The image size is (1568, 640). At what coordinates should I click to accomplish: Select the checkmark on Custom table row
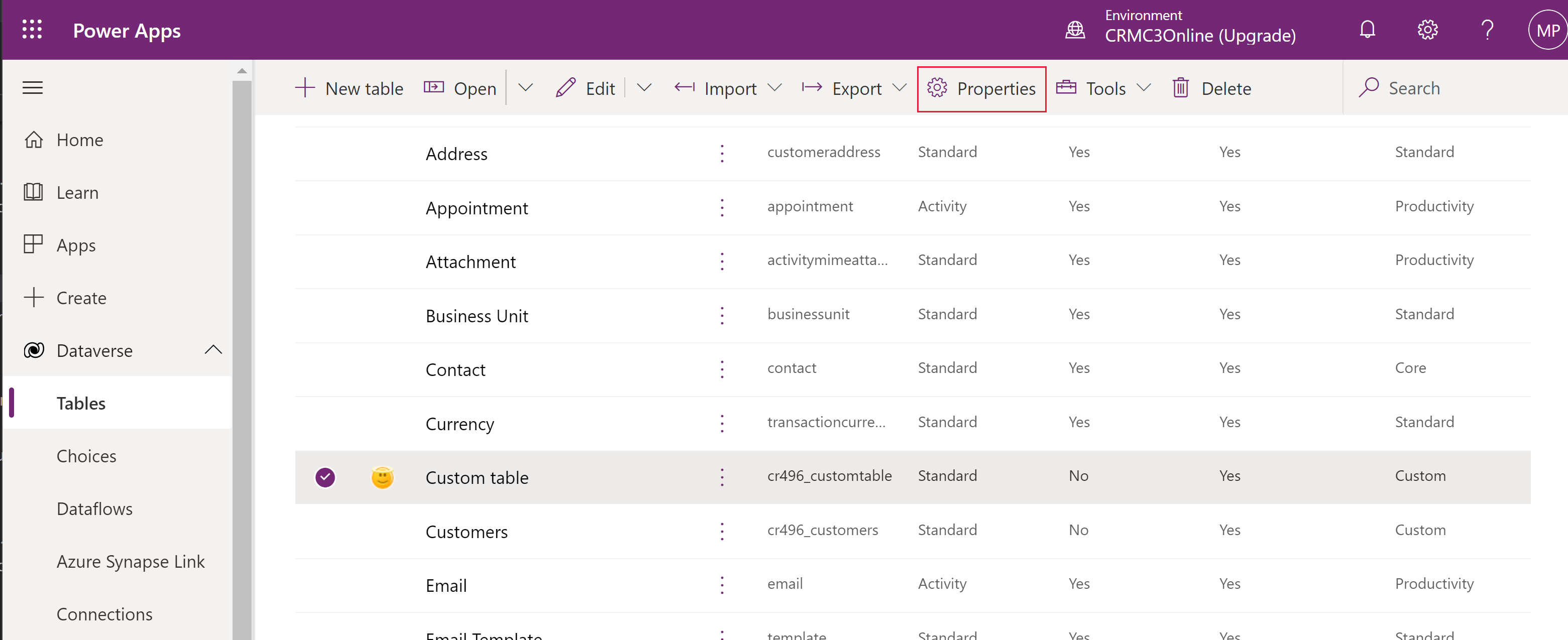[x=326, y=477]
